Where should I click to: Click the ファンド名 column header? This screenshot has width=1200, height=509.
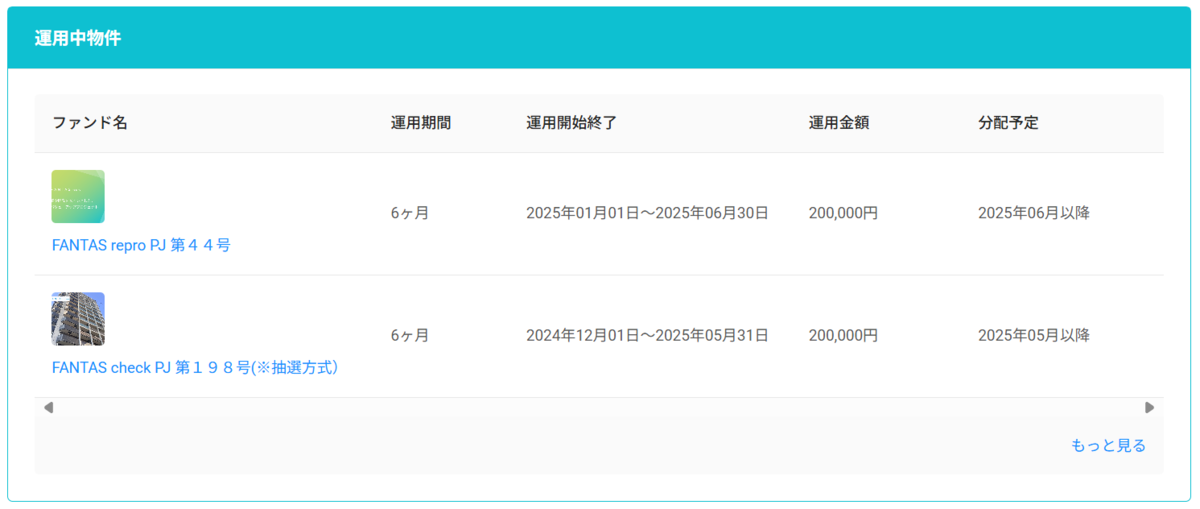point(90,123)
